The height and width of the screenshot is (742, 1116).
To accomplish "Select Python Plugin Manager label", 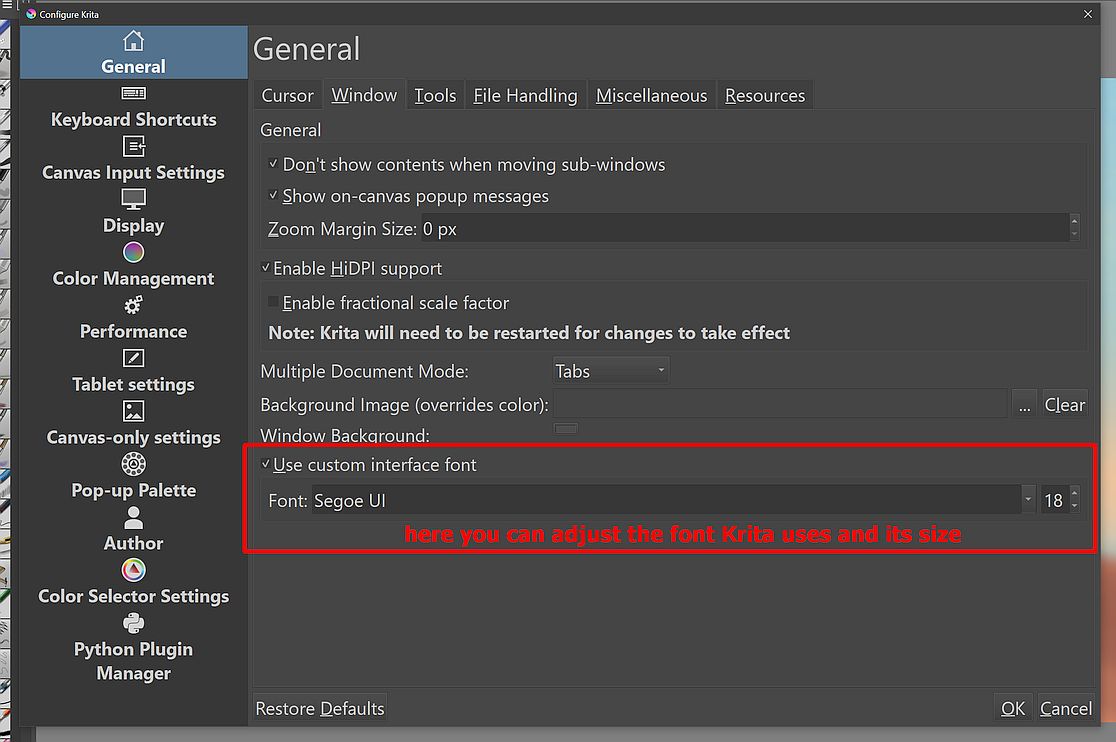I will [133, 661].
